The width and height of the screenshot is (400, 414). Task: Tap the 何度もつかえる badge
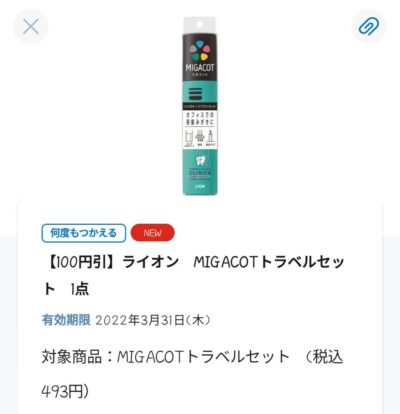pyautogui.click(x=84, y=233)
